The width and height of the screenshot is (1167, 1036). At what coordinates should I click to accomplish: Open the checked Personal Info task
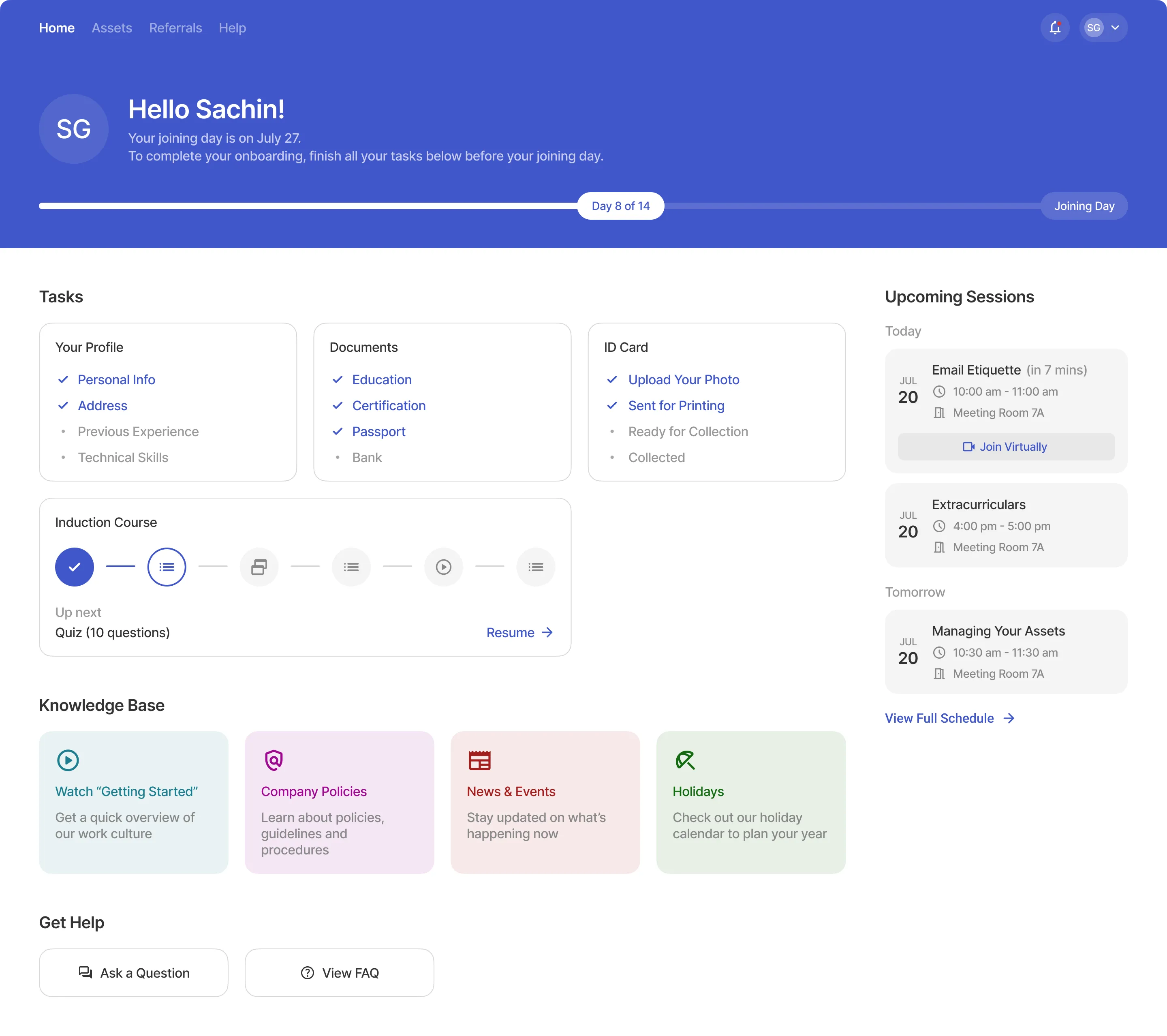[116, 380]
